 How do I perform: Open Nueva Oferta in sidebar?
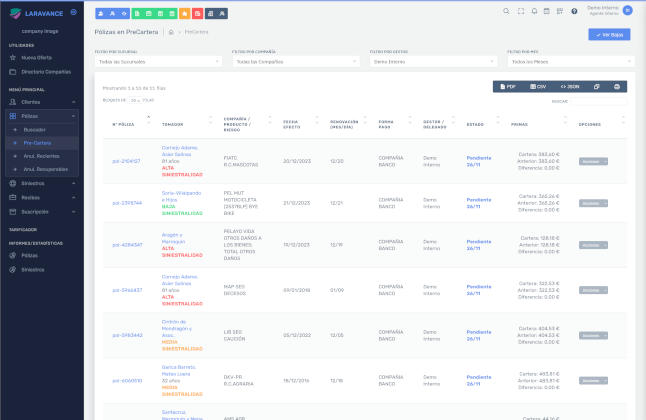(37, 58)
